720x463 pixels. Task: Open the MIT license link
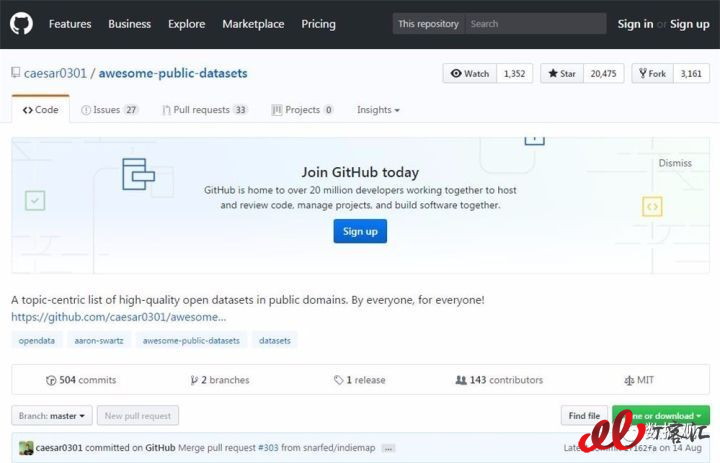click(639, 380)
